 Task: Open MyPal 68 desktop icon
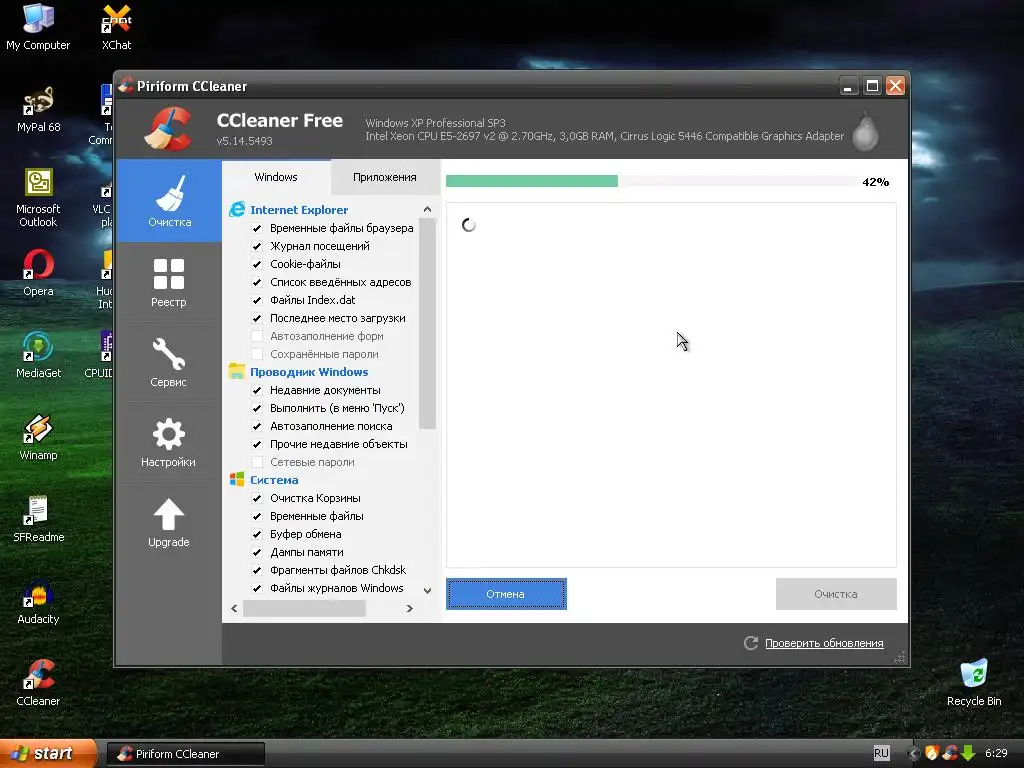click(38, 110)
